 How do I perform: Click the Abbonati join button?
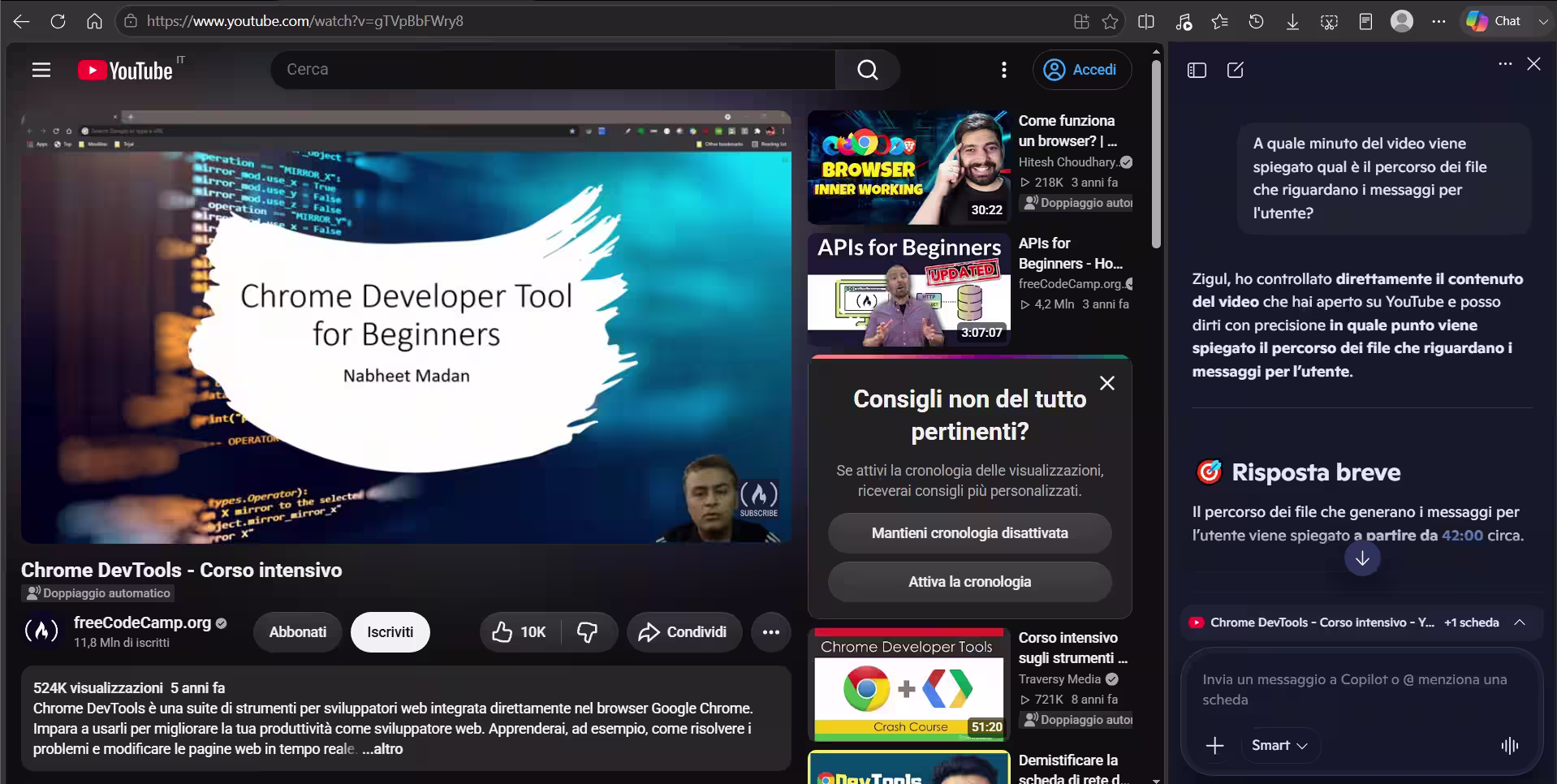click(x=298, y=632)
